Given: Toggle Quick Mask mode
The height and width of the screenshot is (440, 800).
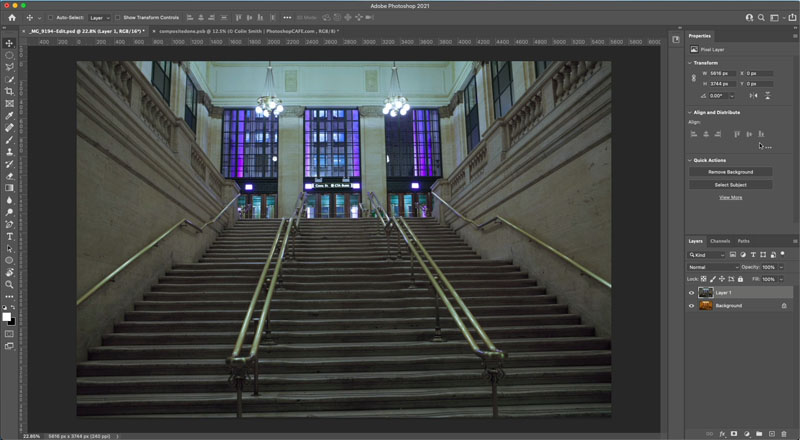Looking at the screenshot, I should (9, 334).
